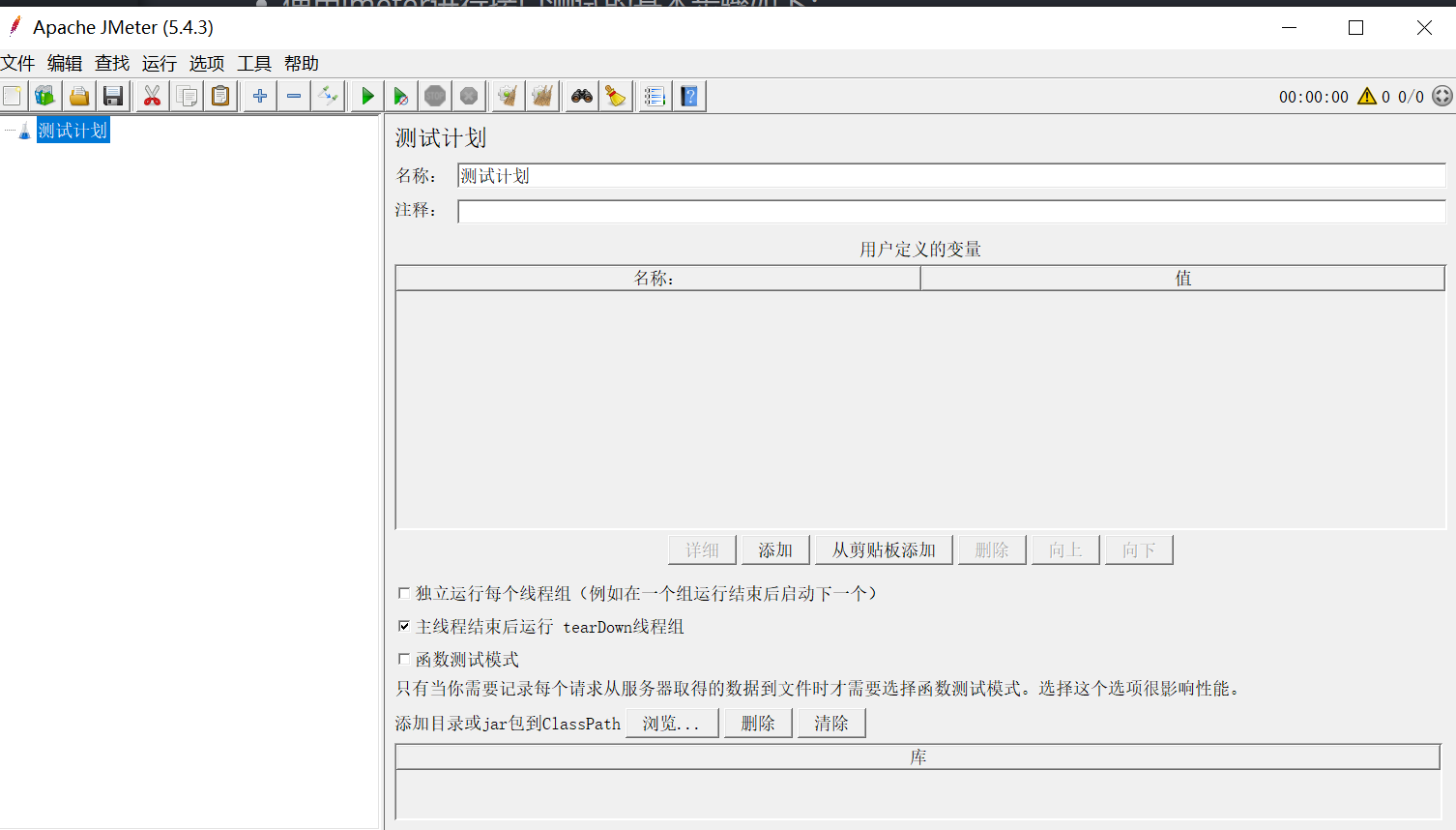Viewport: 1456px width, 830px height.
Task: Uncheck 主线程结束后运行 tearDown线程组
Action: pos(404,626)
